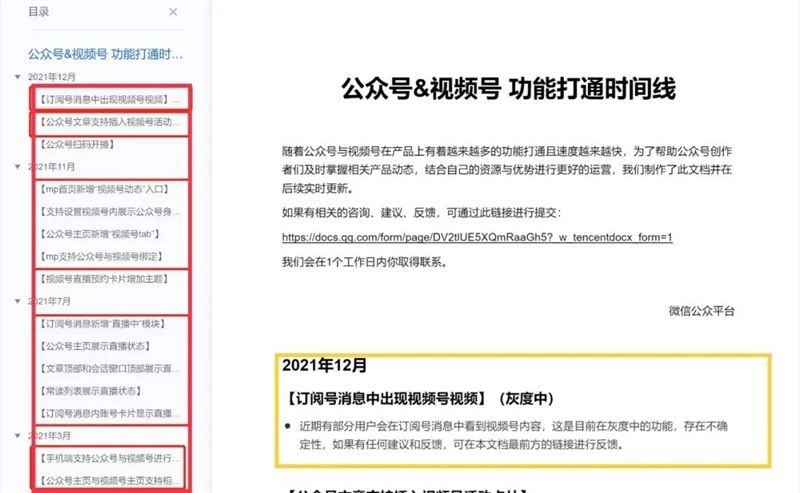Screen dimensions: 800x493
Task: Click the 微信公众平台 signature text
Action: point(702,311)
